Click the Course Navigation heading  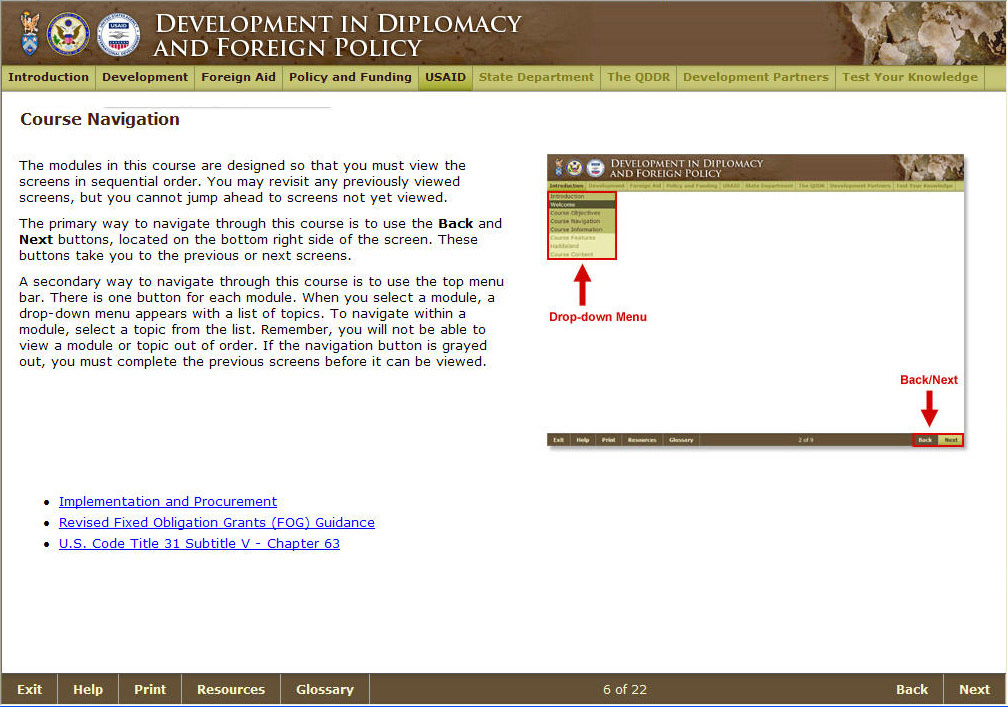point(100,120)
